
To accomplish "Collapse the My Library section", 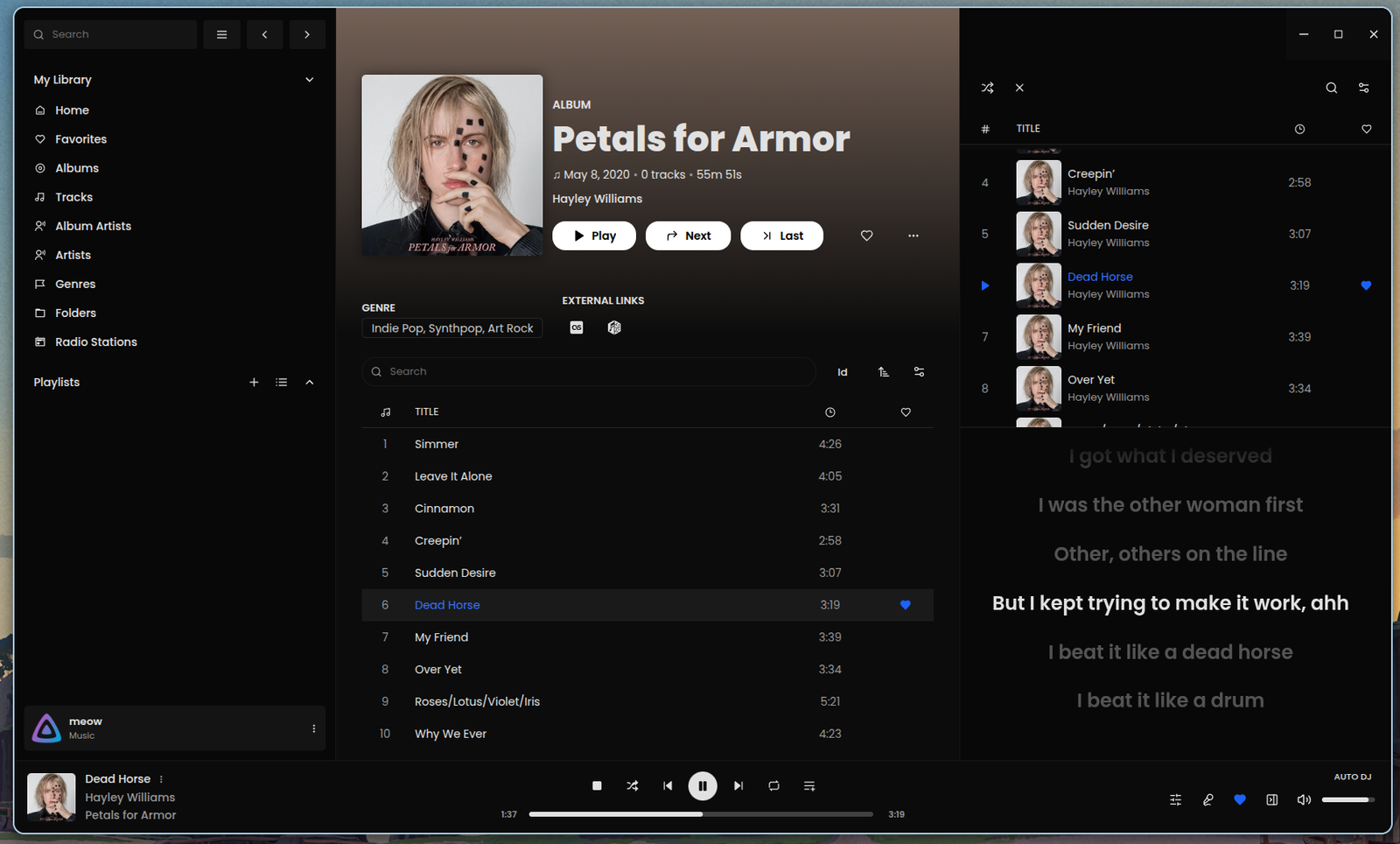I will (x=309, y=80).
